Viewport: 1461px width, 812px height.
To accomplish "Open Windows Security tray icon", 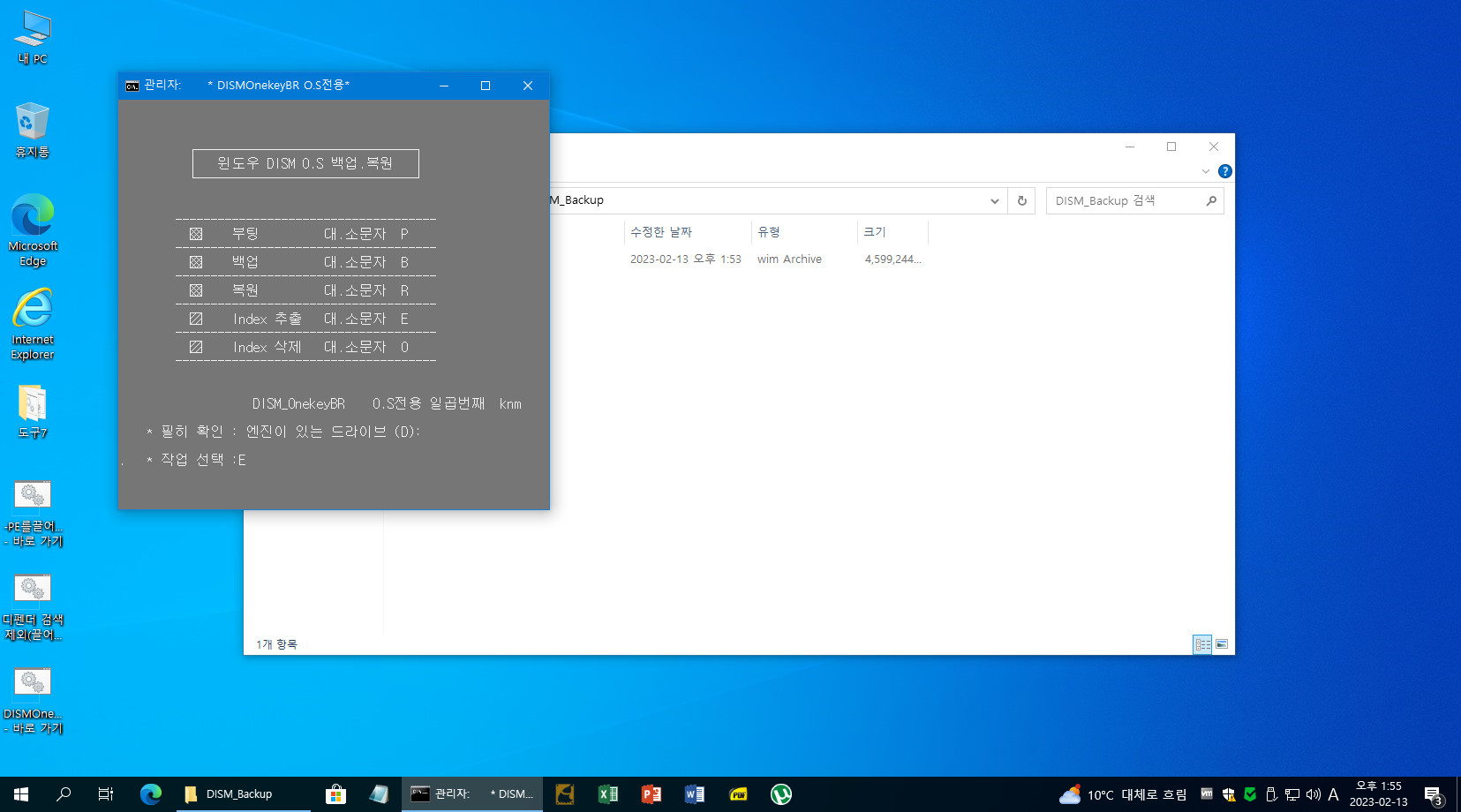I will pyautogui.click(x=1229, y=794).
